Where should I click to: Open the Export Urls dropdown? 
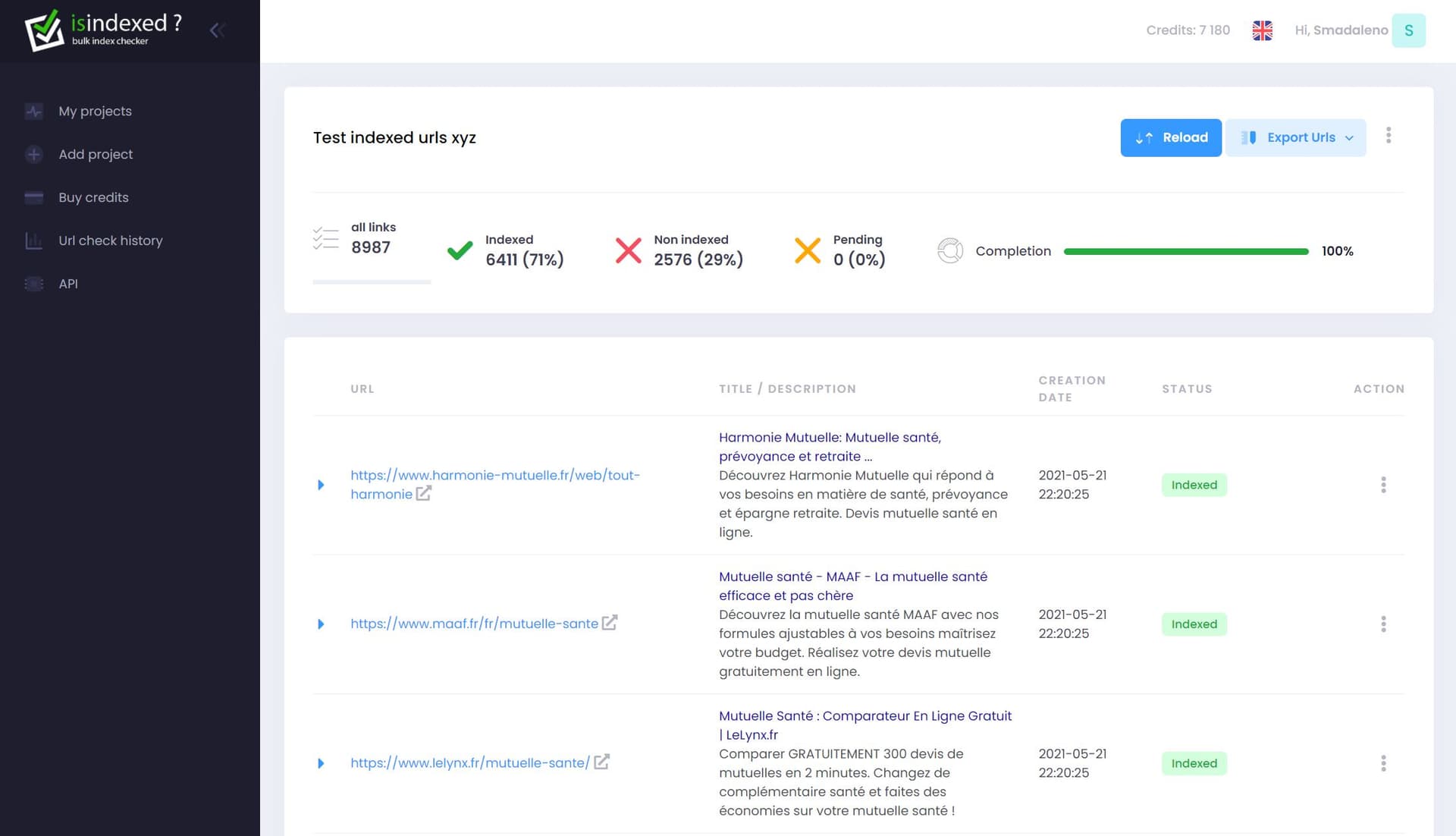1296,137
